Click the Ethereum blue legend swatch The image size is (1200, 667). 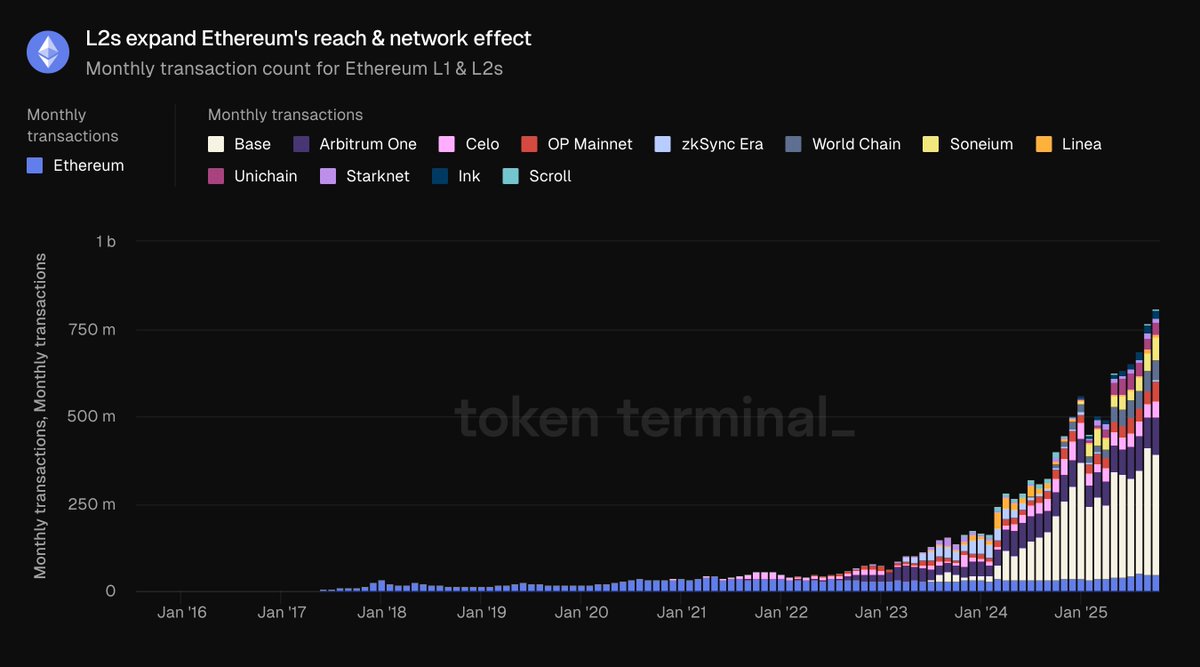tap(35, 166)
